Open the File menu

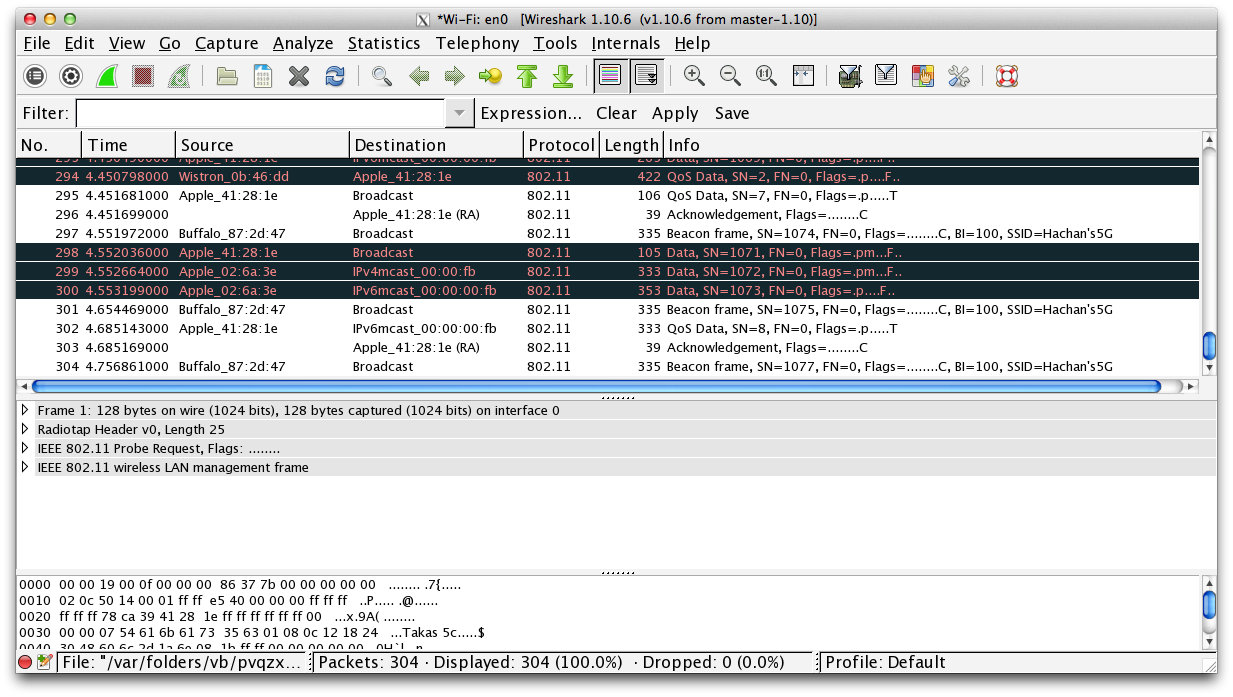(37, 43)
